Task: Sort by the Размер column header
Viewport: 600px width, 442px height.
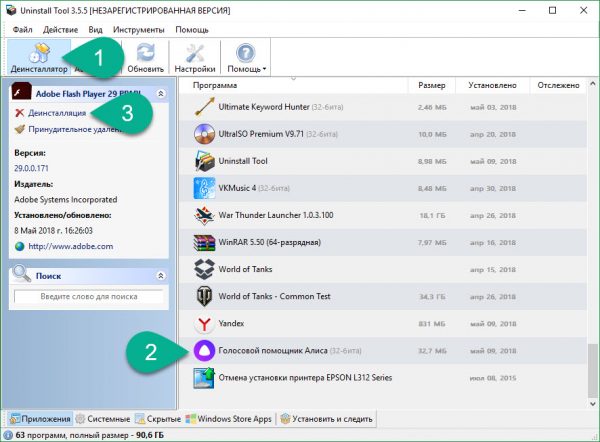Action: [432, 85]
